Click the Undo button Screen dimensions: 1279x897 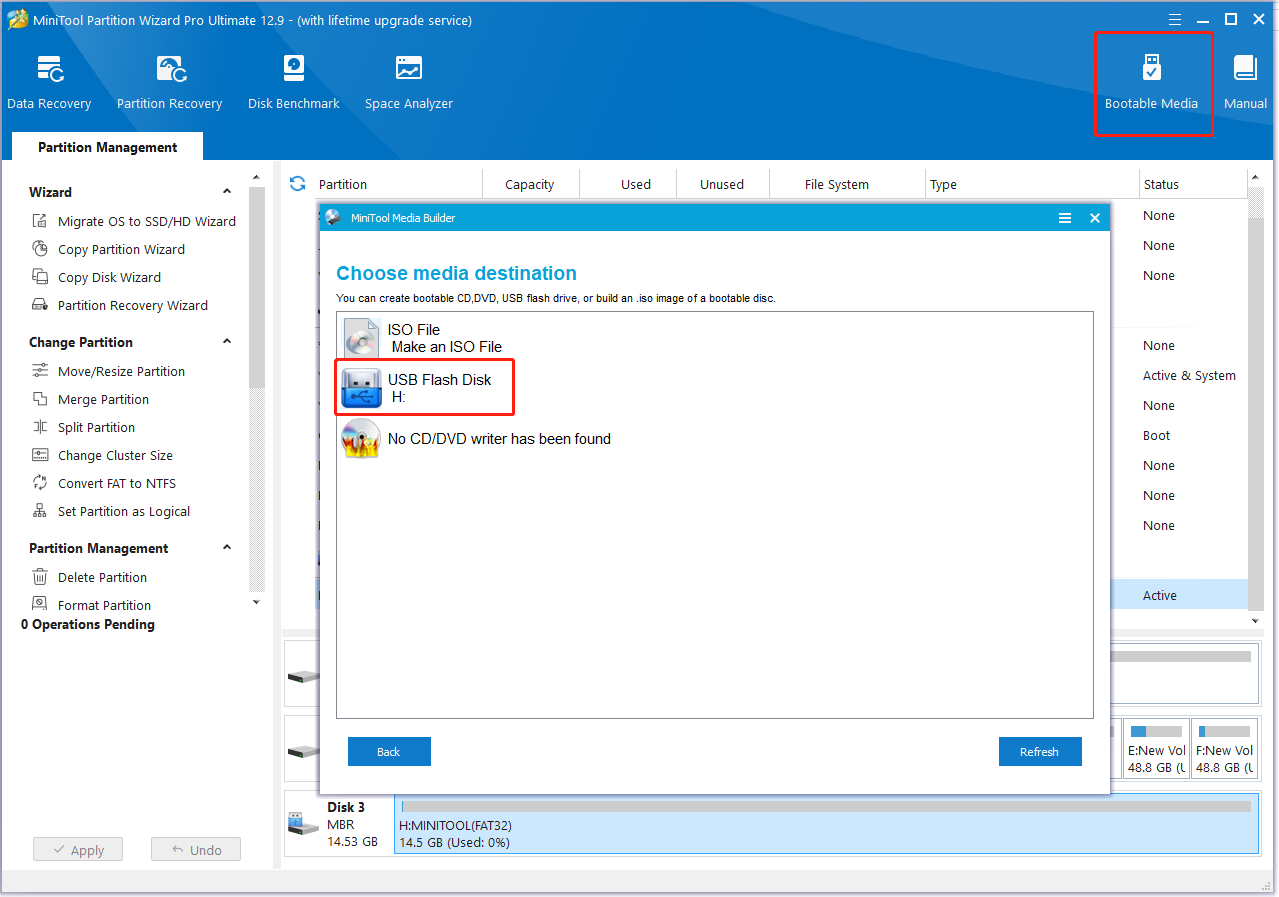(196, 850)
